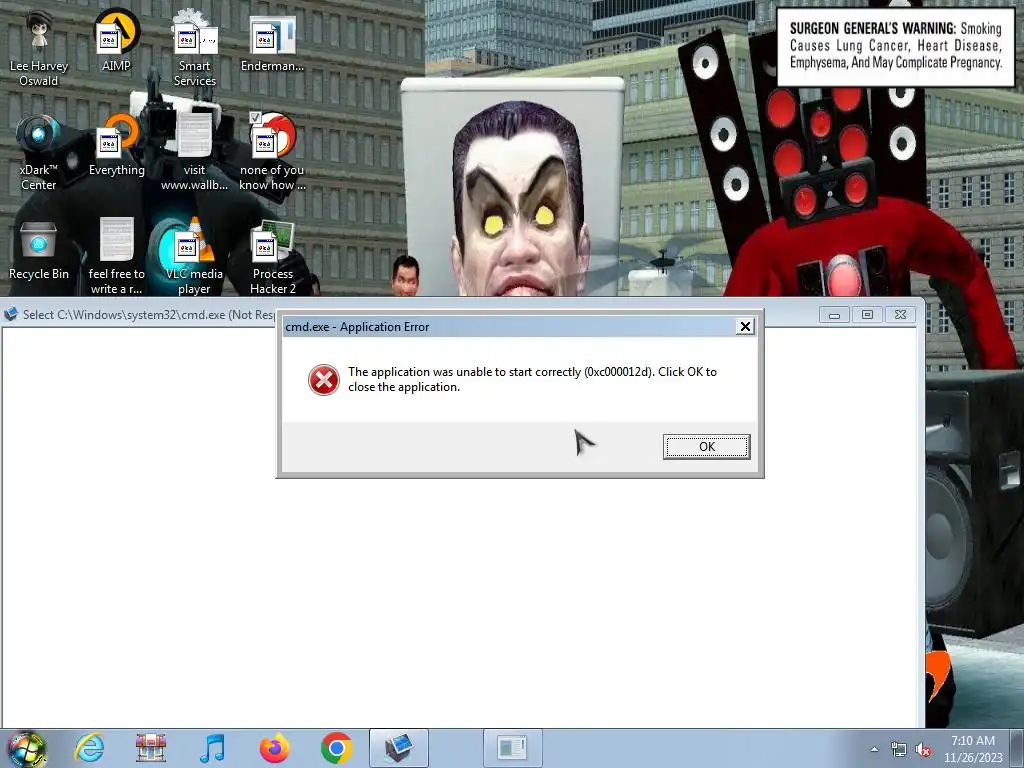Show hidden system tray icons
Screen dimensions: 1024x768
tap(874, 750)
